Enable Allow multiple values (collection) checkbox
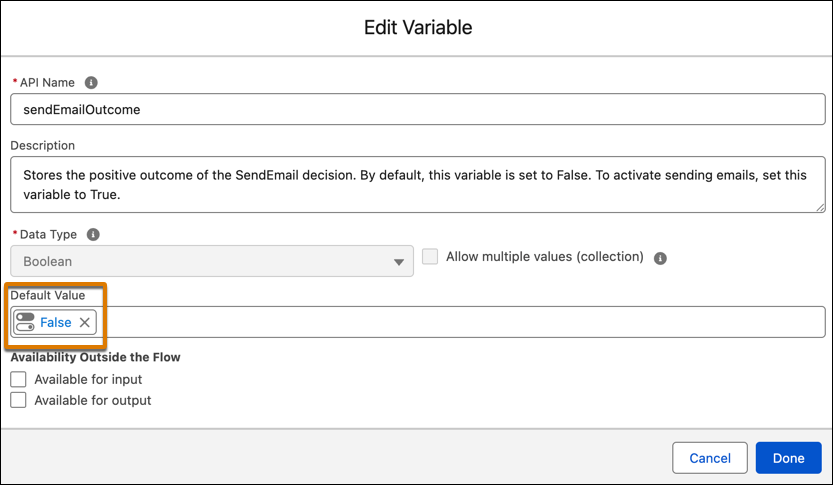This screenshot has height=485, width=833. click(x=430, y=257)
